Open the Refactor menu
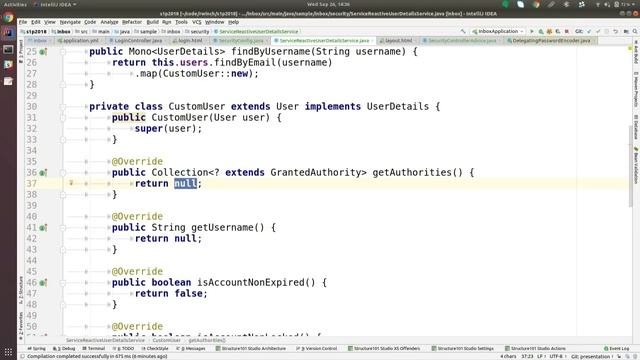The image size is (640, 360). pyautogui.click(x=132, y=22)
